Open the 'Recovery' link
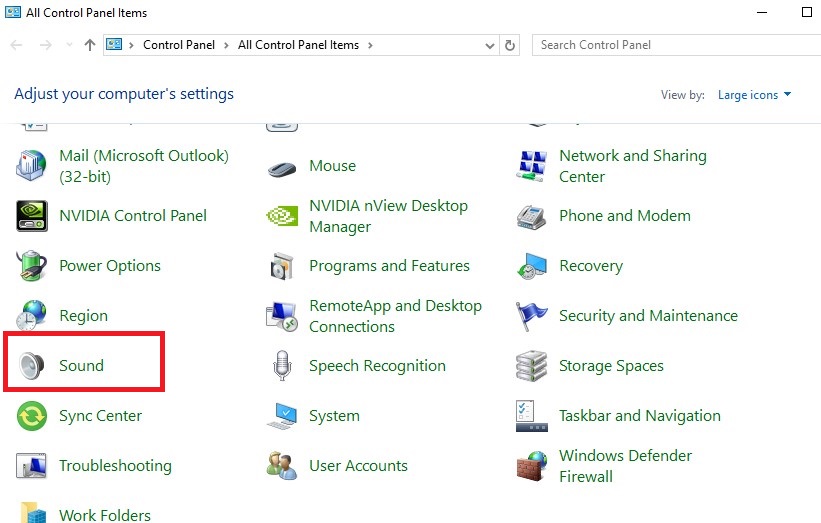Viewport: 821px width, 523px height. click(591, 266)
